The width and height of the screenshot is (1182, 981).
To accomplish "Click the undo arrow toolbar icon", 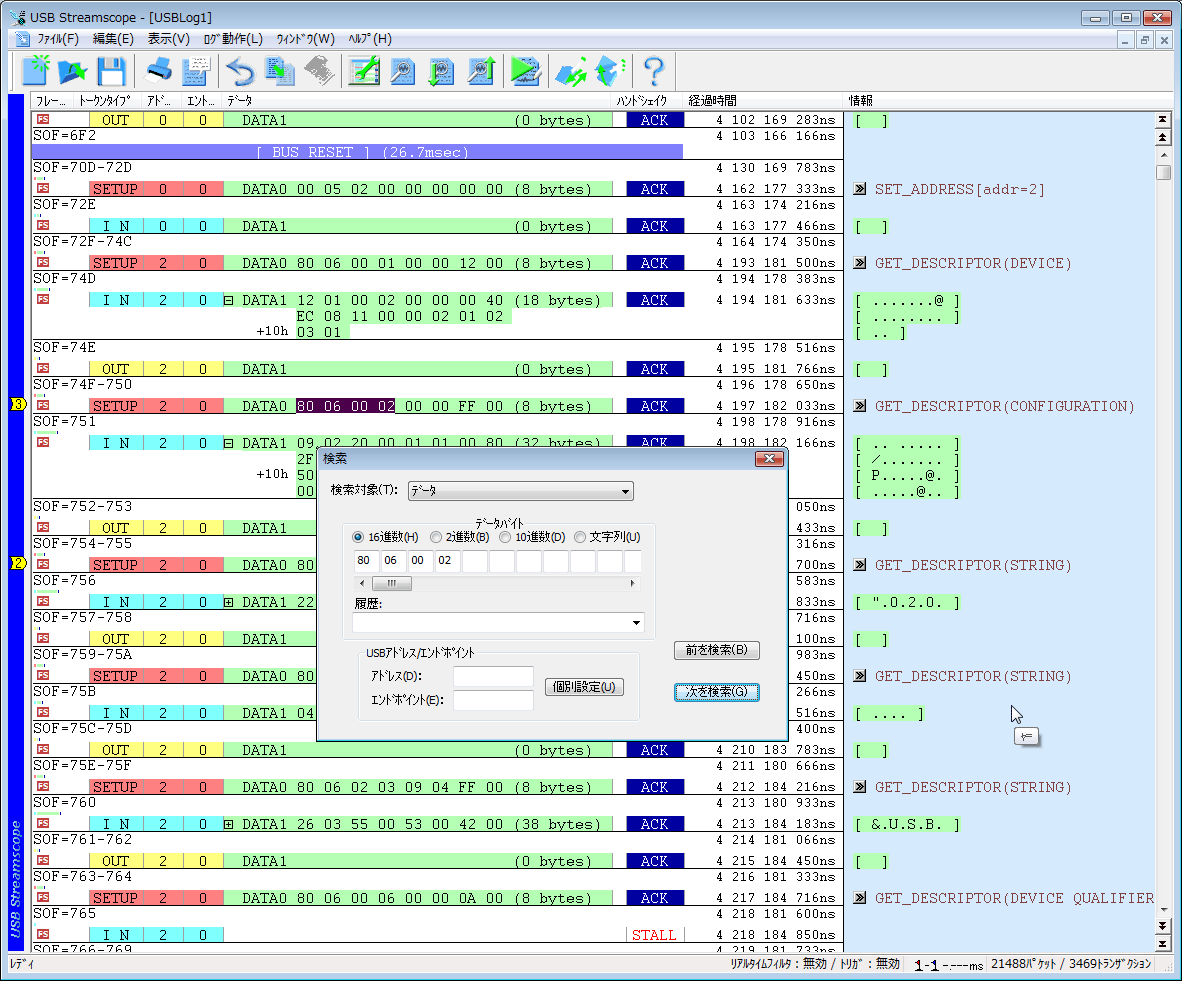I will pos(241,72).
